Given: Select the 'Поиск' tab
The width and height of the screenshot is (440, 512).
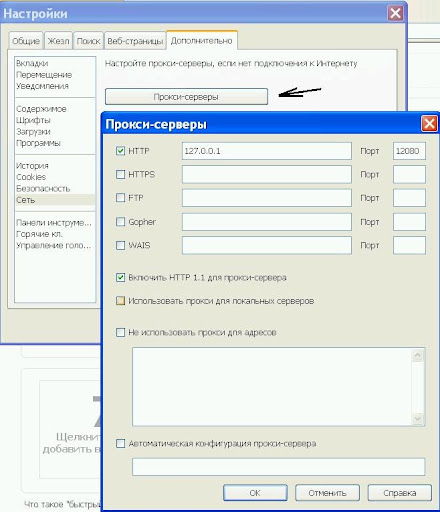Looking at the screenshot, I should pyautogui.click(x=88, y=41).
